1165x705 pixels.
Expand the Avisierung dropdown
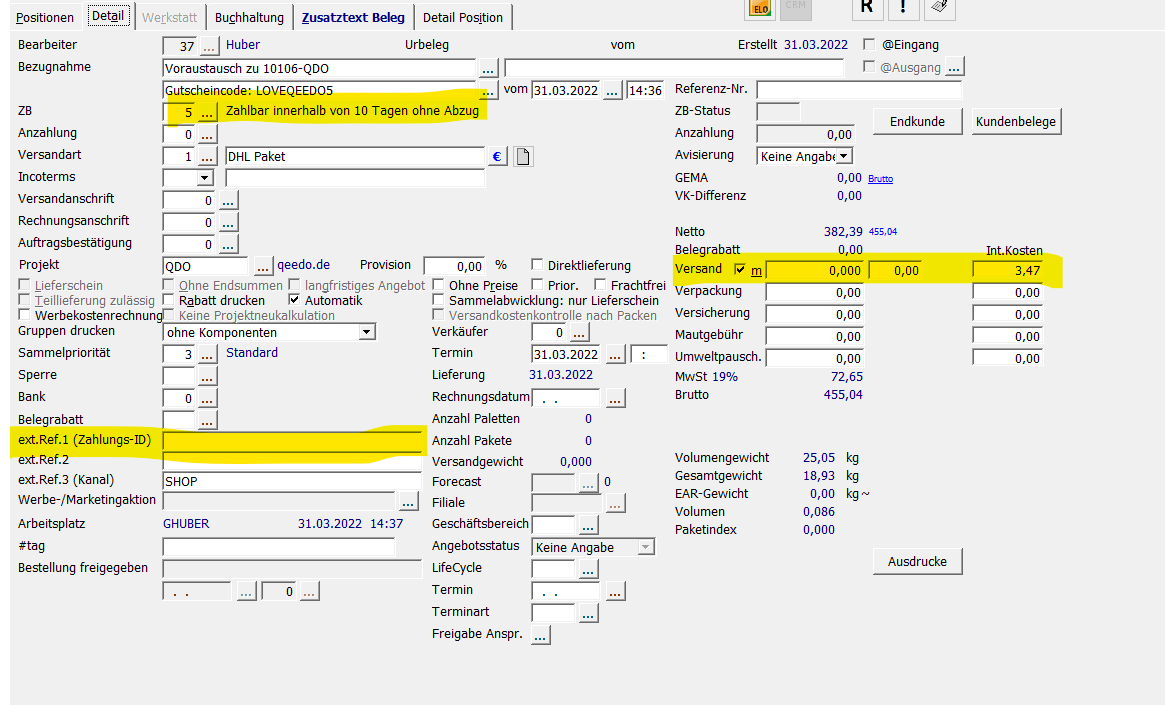845,156
